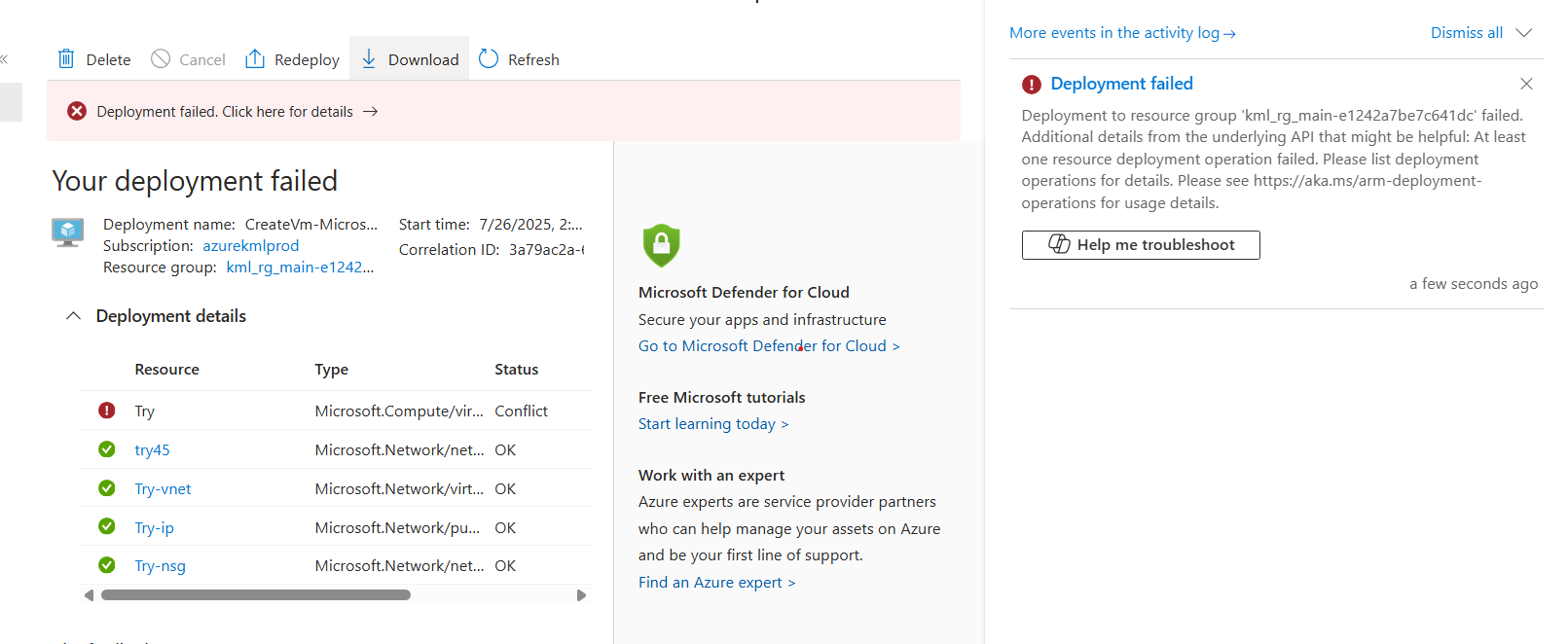Collapse the left menu double chevron
This screenshot has width=1568, height=644.
(4, 59)
